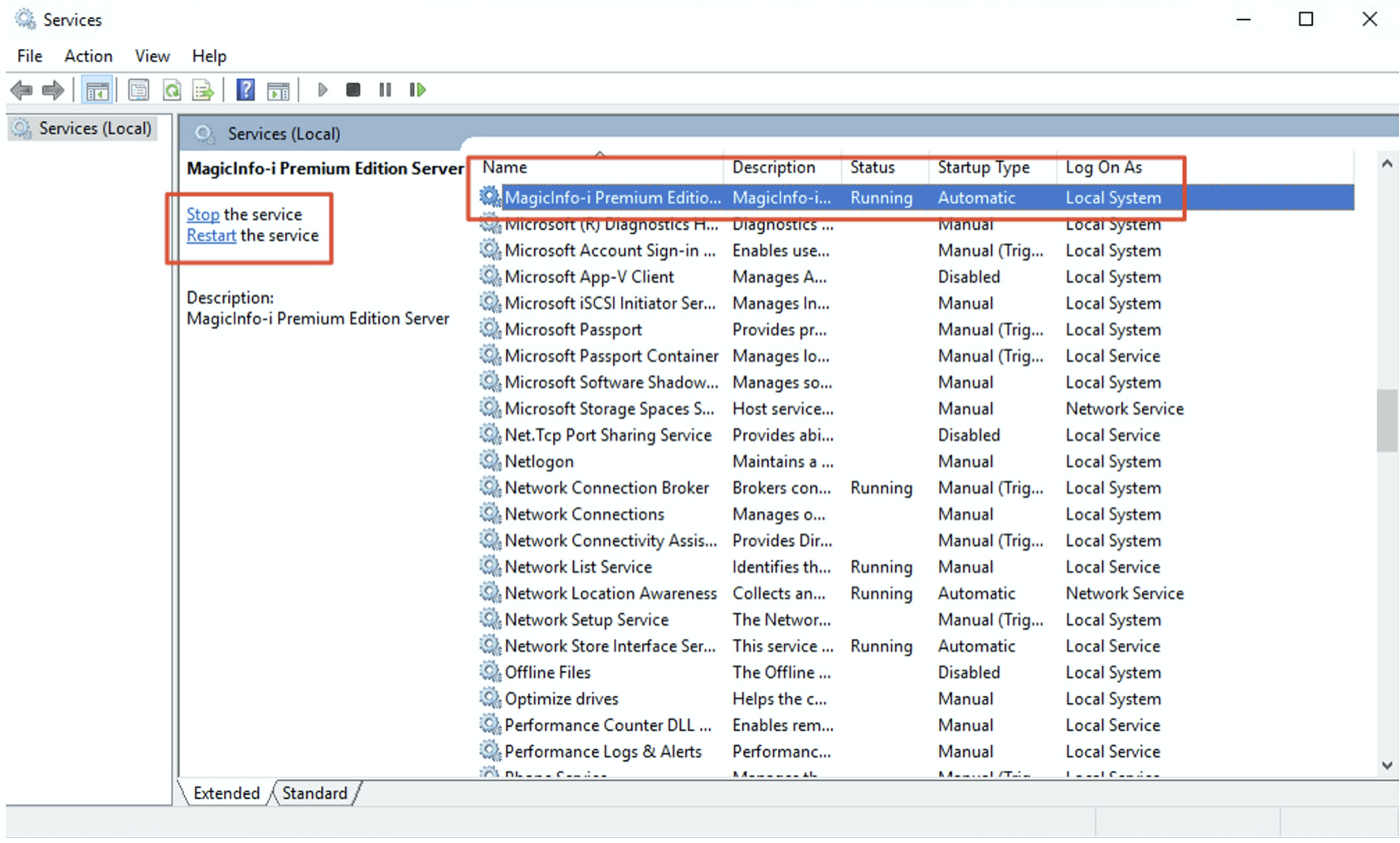This screenshot has height=843, width=1400.
Task: Click gear icon of Microsoft Passport Container row
Action: pyautogui.click(x=490, y=356)
